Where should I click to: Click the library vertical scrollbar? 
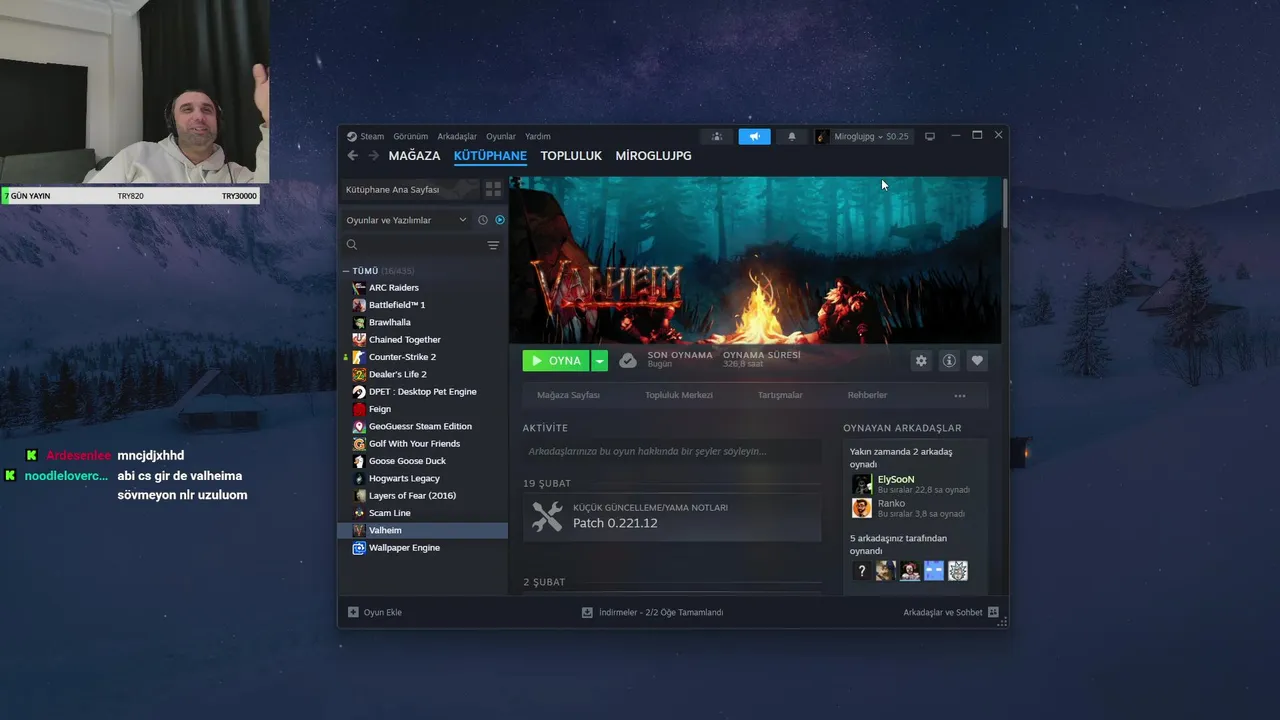[x=1004, y=205]
